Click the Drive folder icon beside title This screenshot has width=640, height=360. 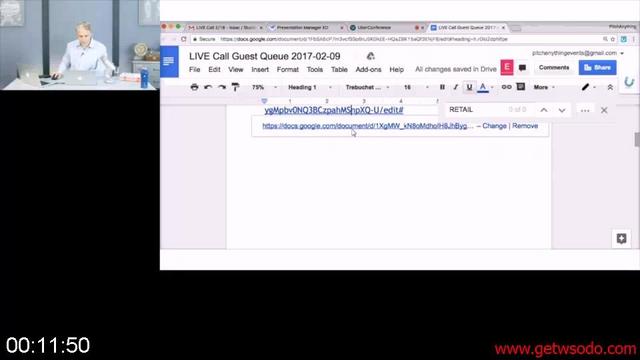[370, 56]
